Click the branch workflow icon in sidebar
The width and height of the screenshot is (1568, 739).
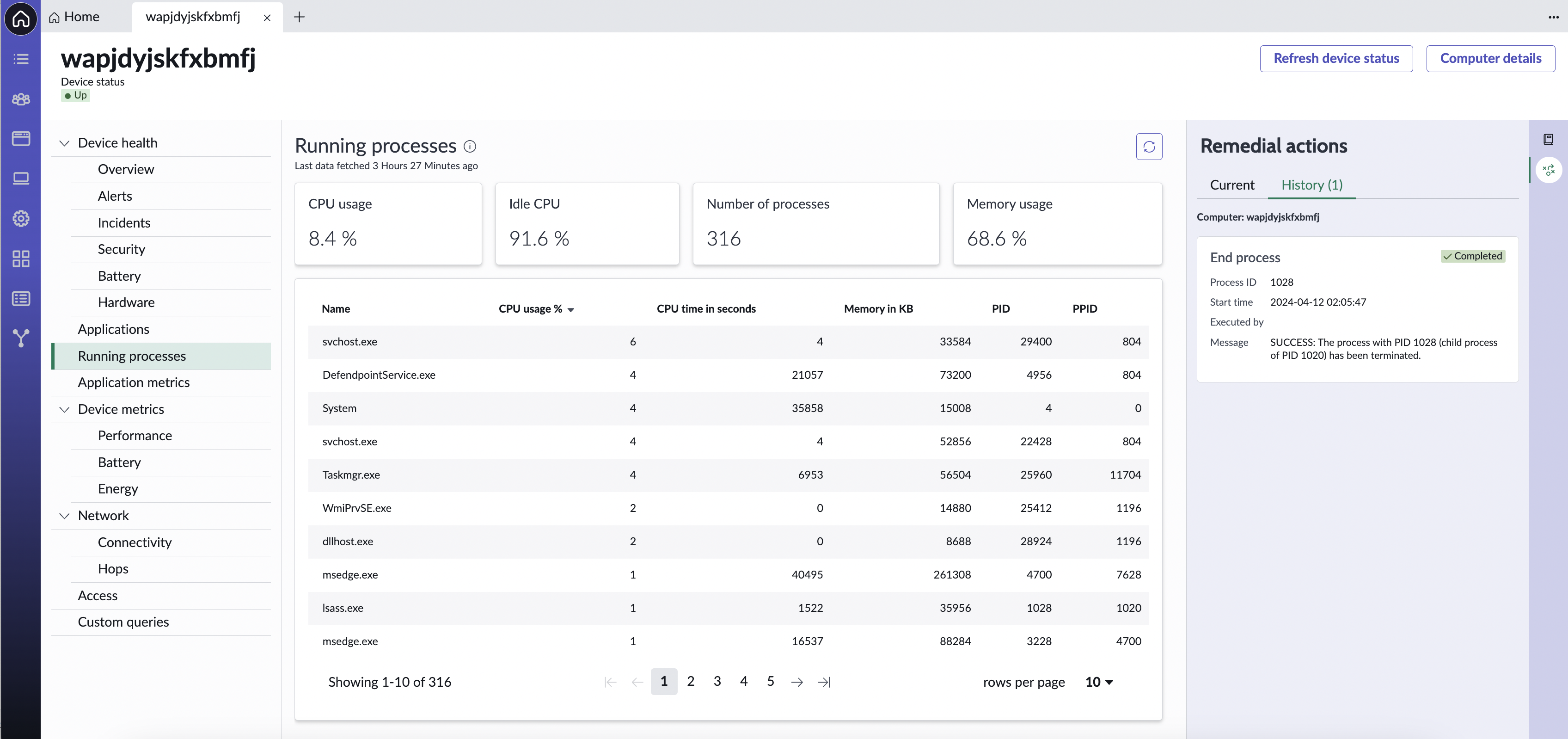[21, 338]
